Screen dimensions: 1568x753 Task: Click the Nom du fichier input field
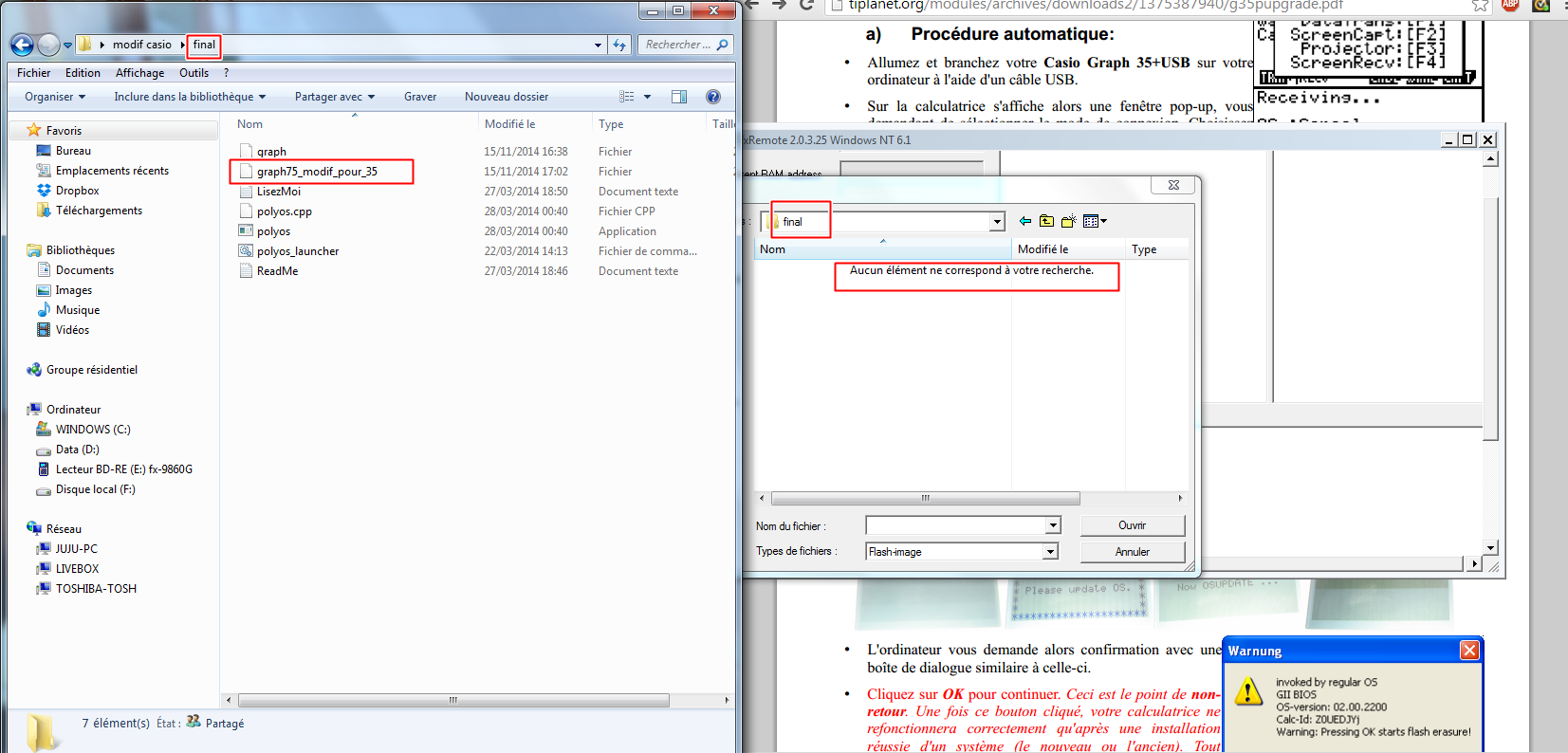(x=955, y=525)
